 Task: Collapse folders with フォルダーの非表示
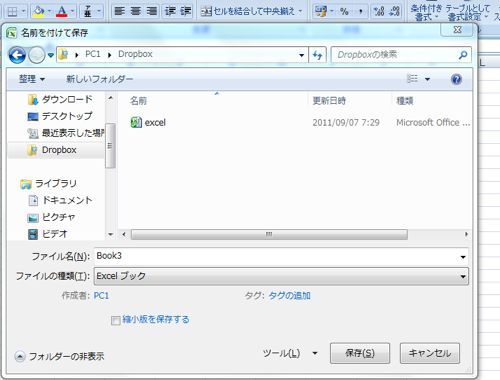60,356
